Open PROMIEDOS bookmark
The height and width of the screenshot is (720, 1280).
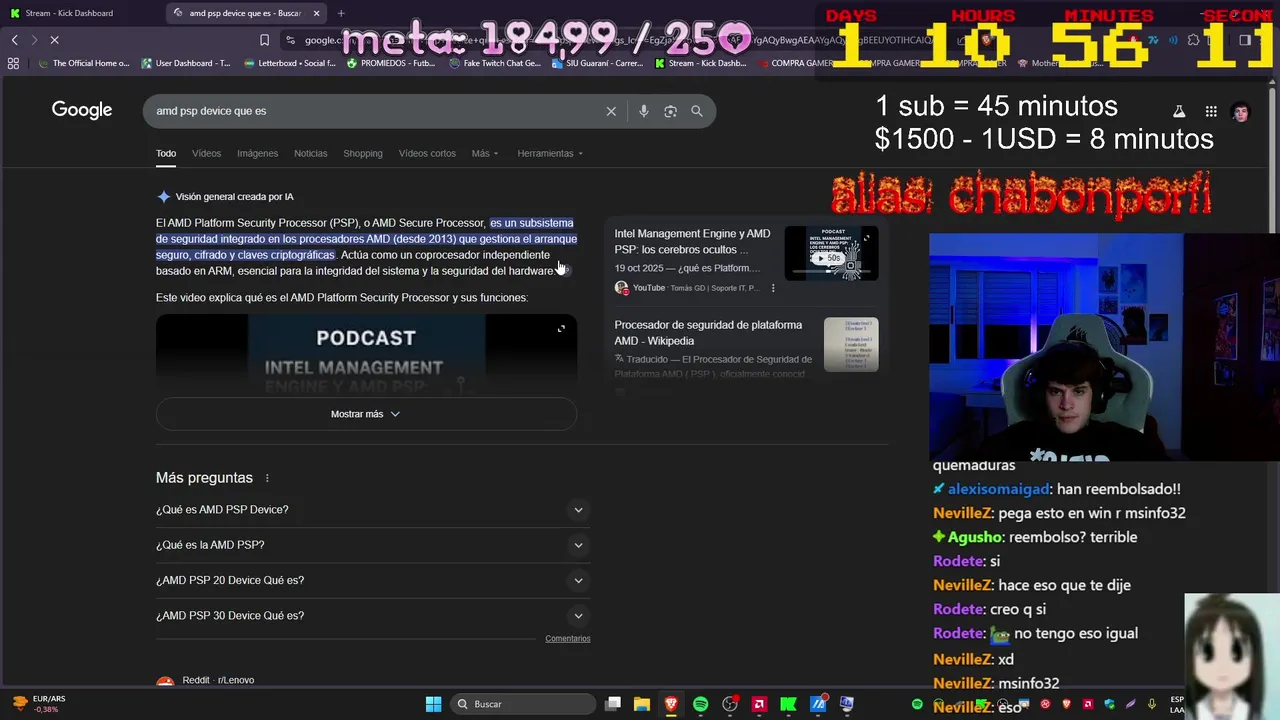391,63
